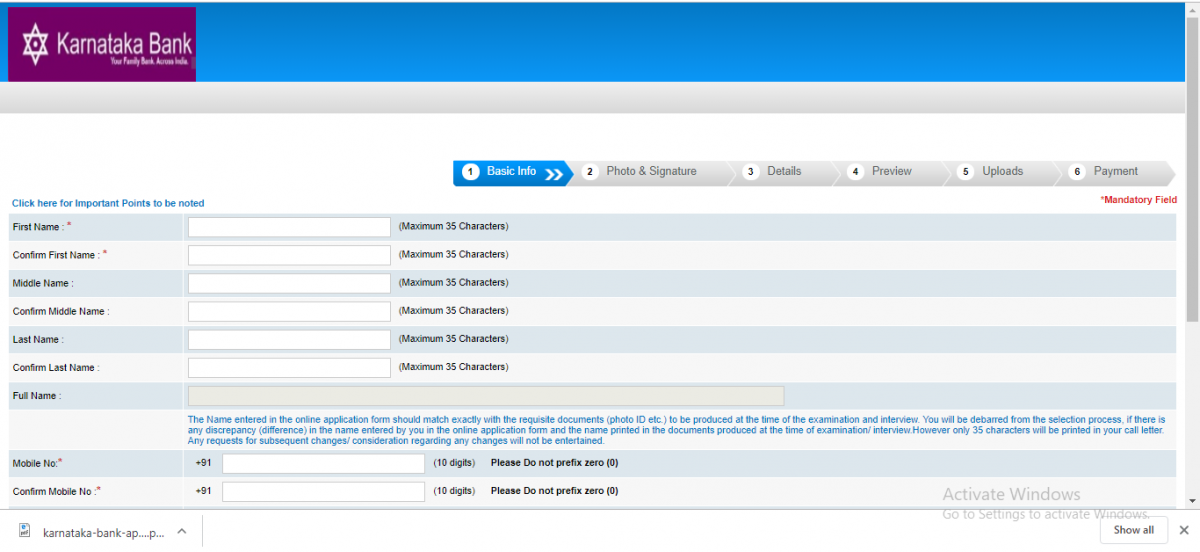
Task: Focus the Confirm First Name field
Action: (289, 255)
